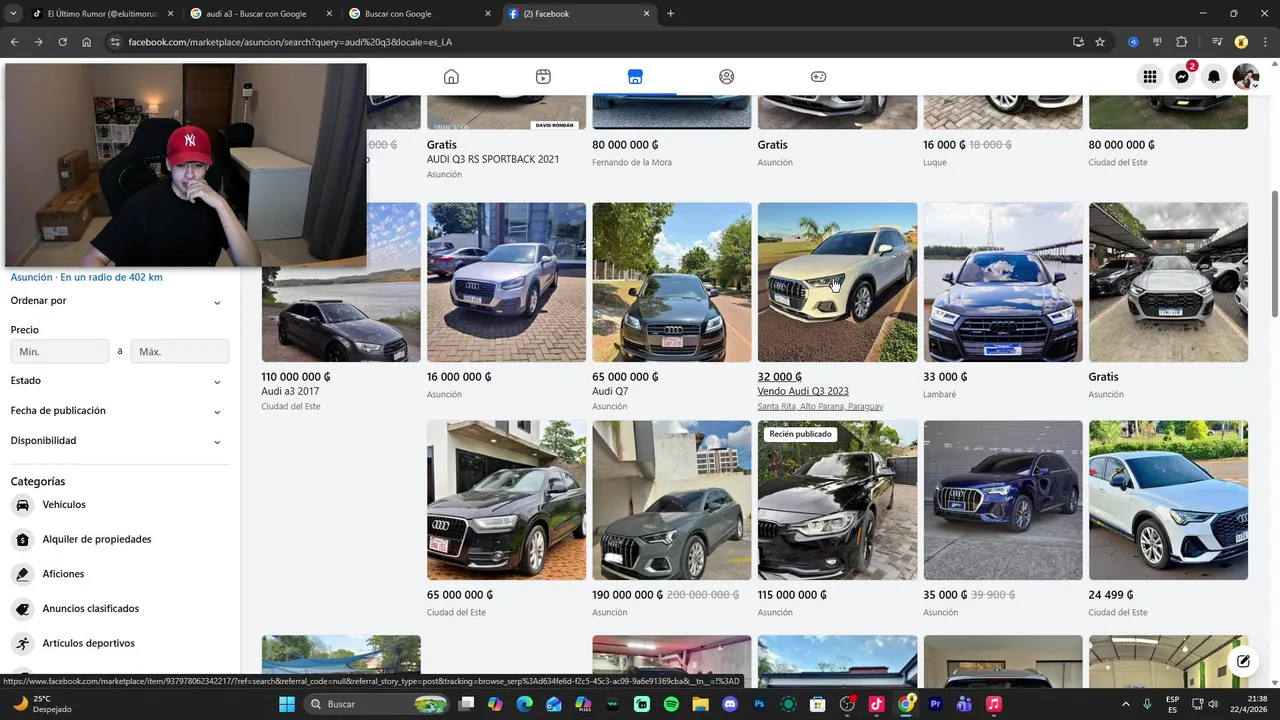The image size is (1280, 720).
Task: Open the Gaming controller icon
Action: click(818, 77)
